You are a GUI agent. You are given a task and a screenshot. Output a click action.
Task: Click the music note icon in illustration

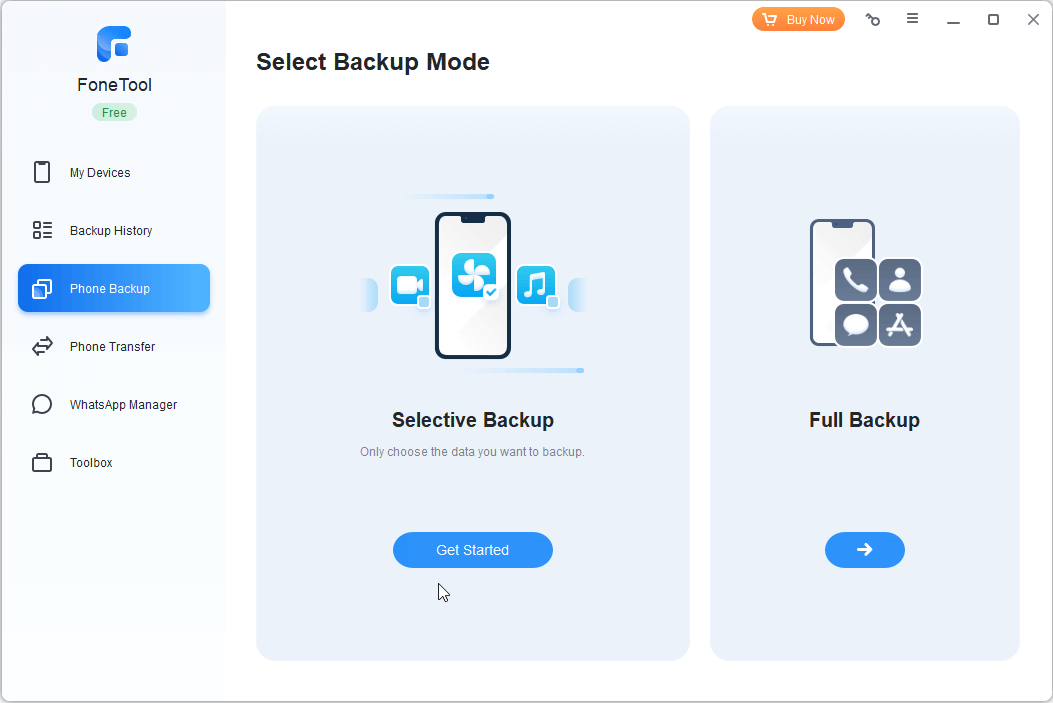(537, 285)
